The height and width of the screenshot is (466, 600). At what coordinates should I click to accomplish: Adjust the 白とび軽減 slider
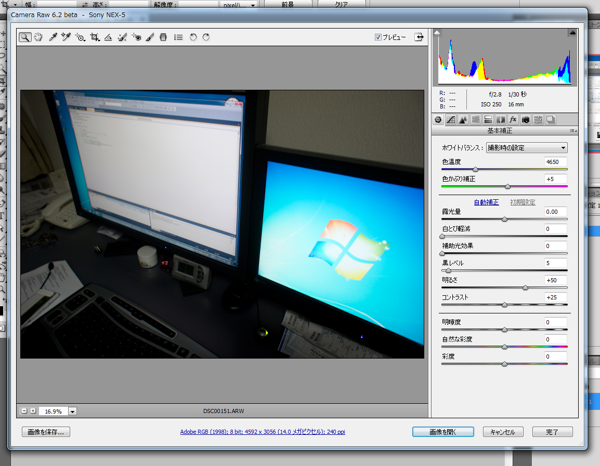tap(442, 236)
